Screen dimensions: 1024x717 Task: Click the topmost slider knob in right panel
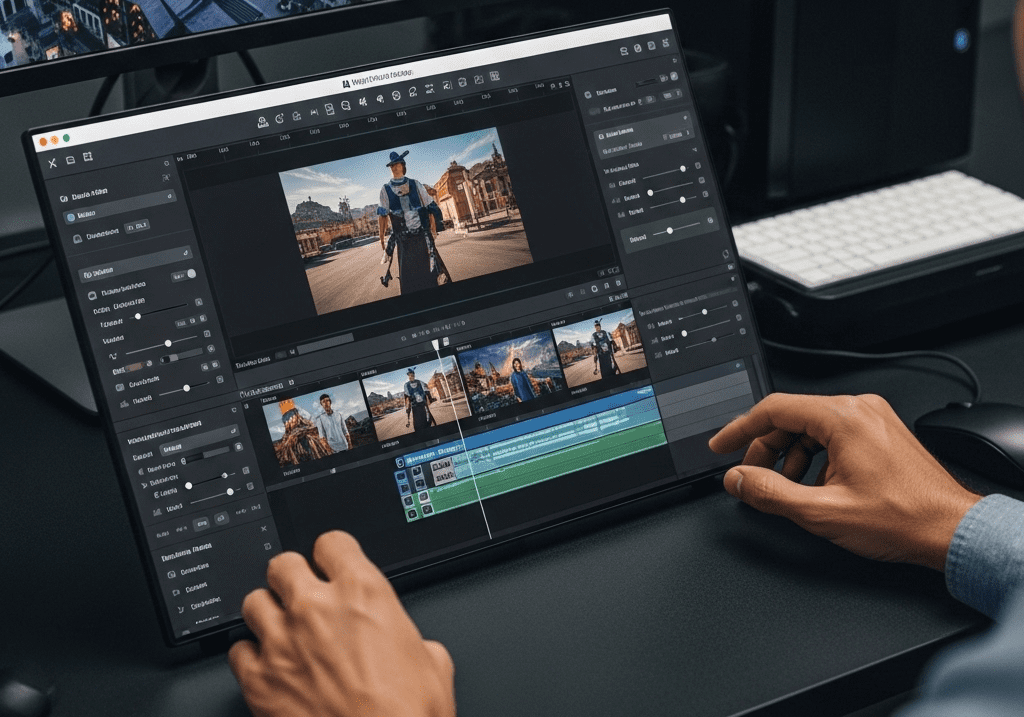(682, 168)
